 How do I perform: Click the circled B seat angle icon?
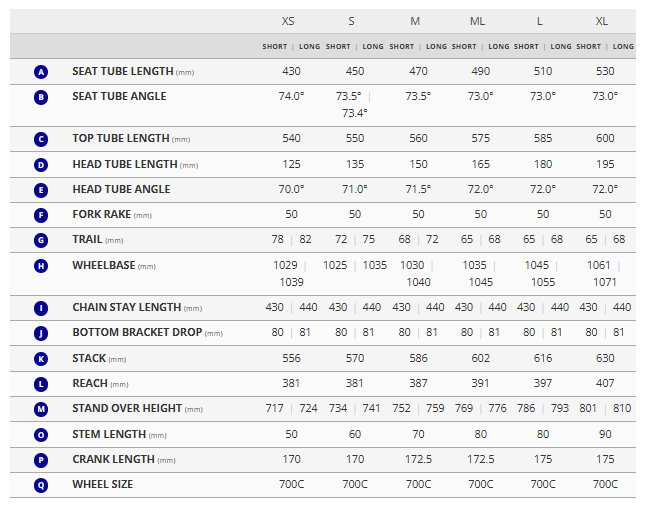41,97
